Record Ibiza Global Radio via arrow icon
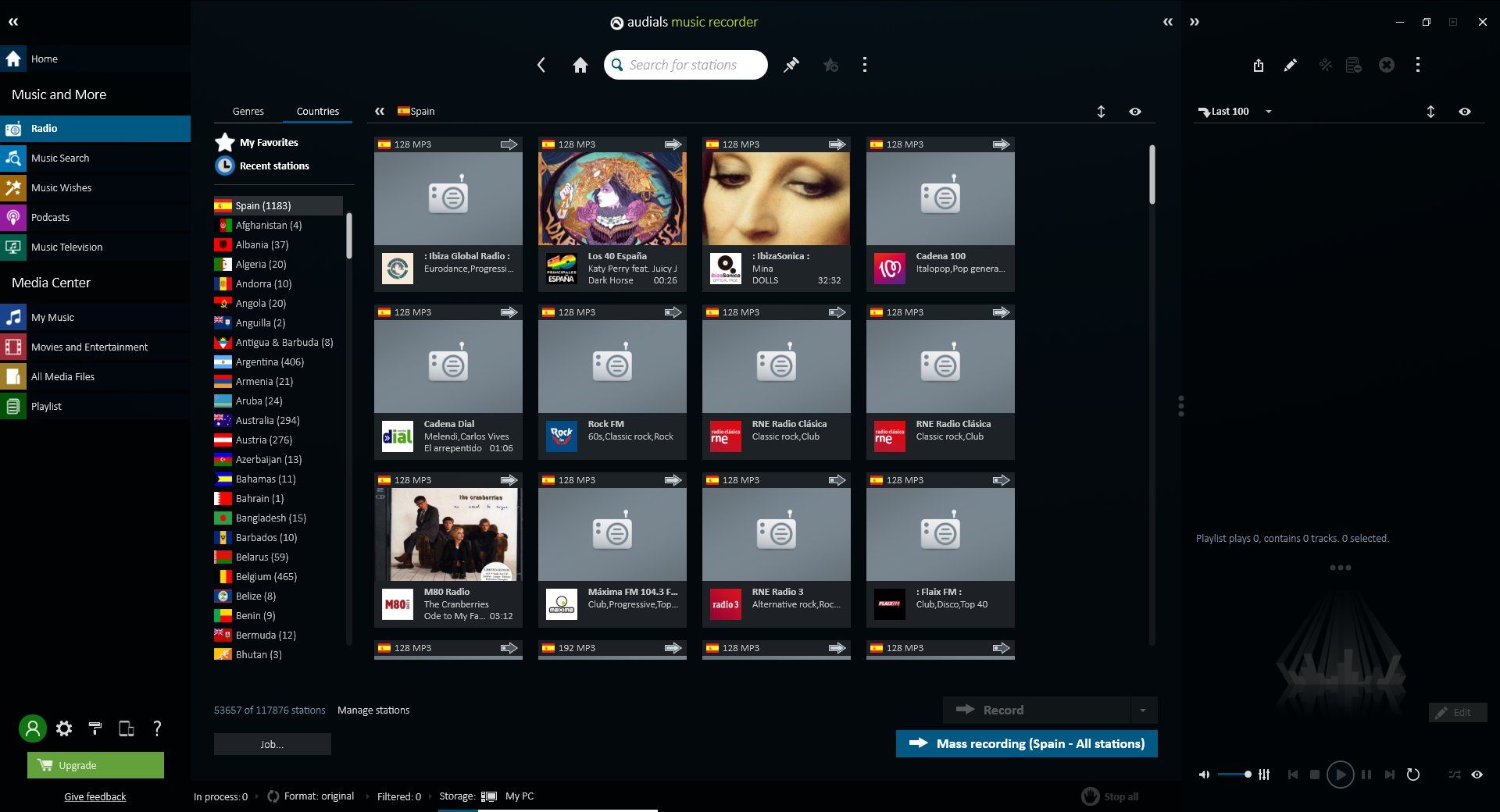Viewport: 1500px width, 812px height. coord(509,144)
